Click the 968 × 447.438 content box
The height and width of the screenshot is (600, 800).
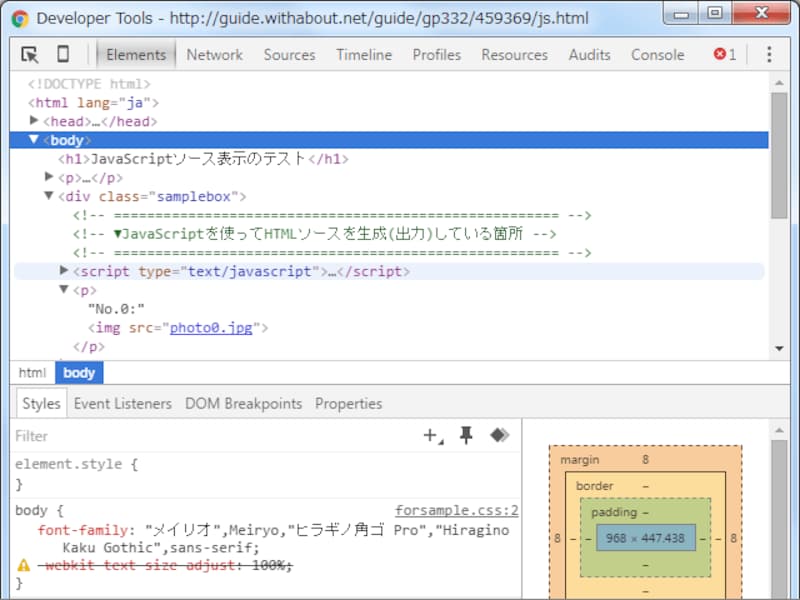coord(645,538)
